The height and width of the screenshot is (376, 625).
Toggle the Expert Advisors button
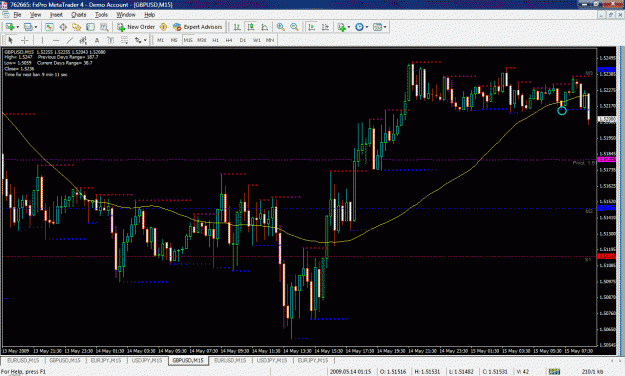click(198, 27)
